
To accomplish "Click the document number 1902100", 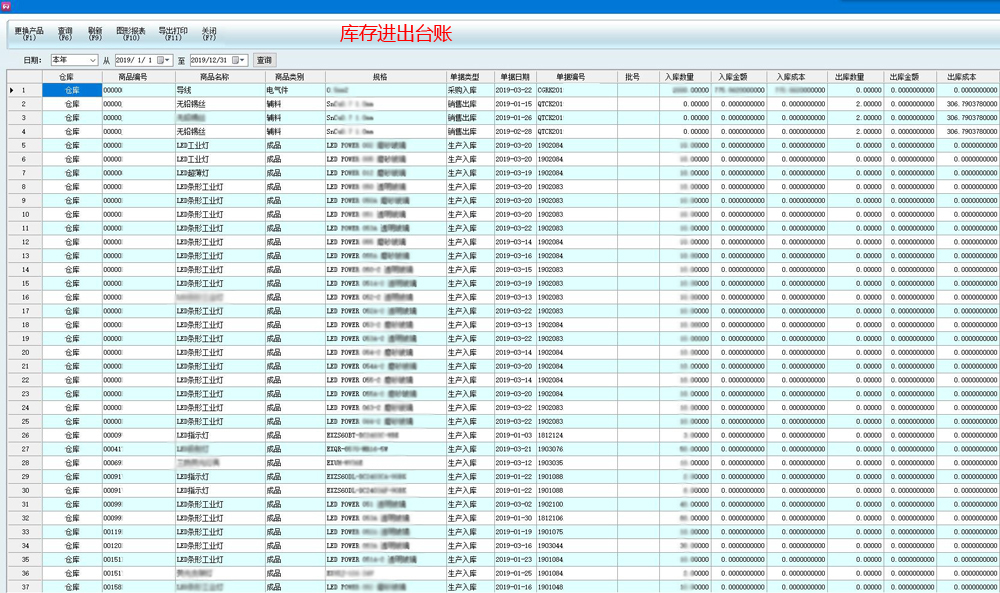I will 577,504.
